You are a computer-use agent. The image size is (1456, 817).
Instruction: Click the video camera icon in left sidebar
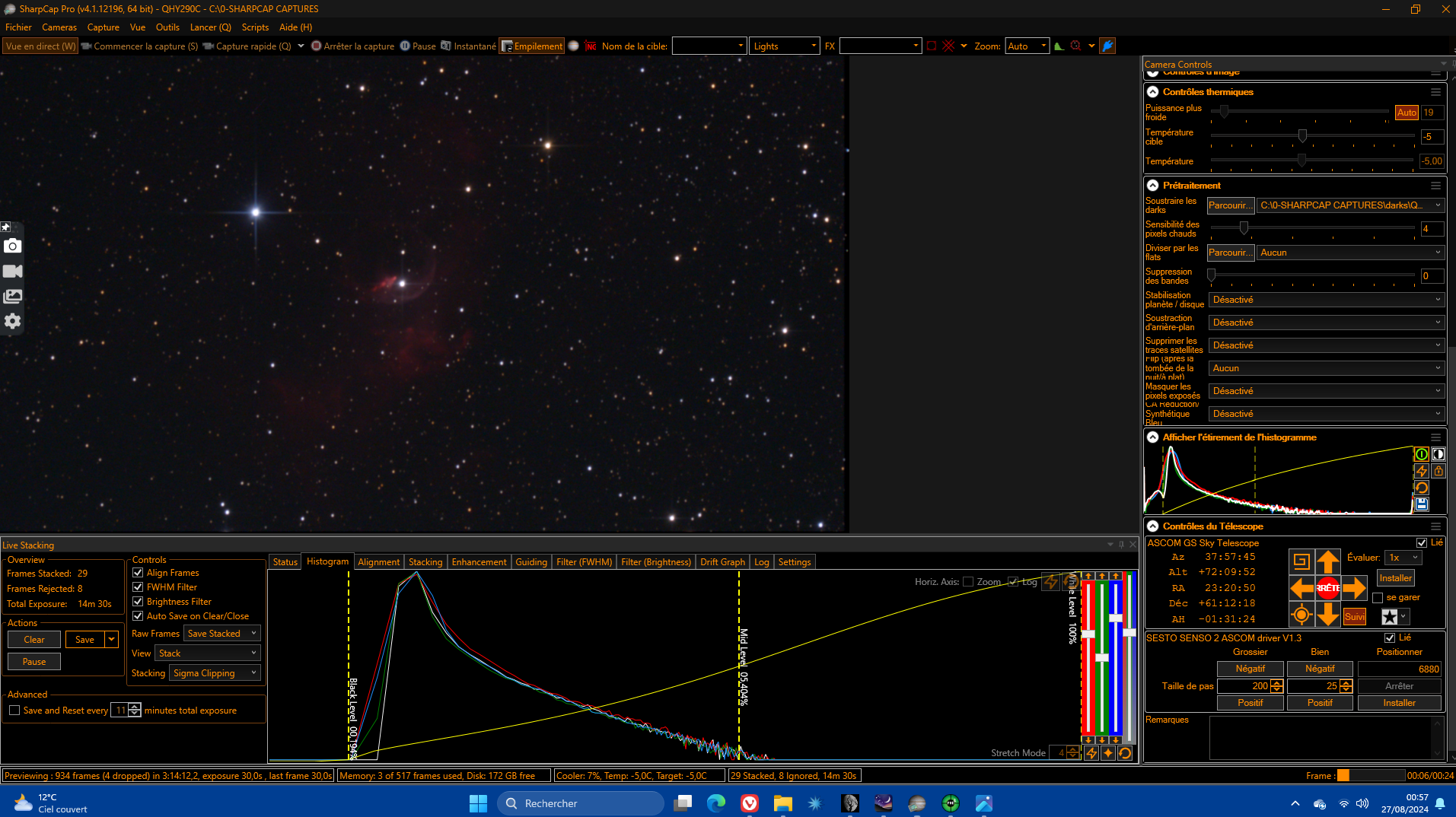(12, 271)
